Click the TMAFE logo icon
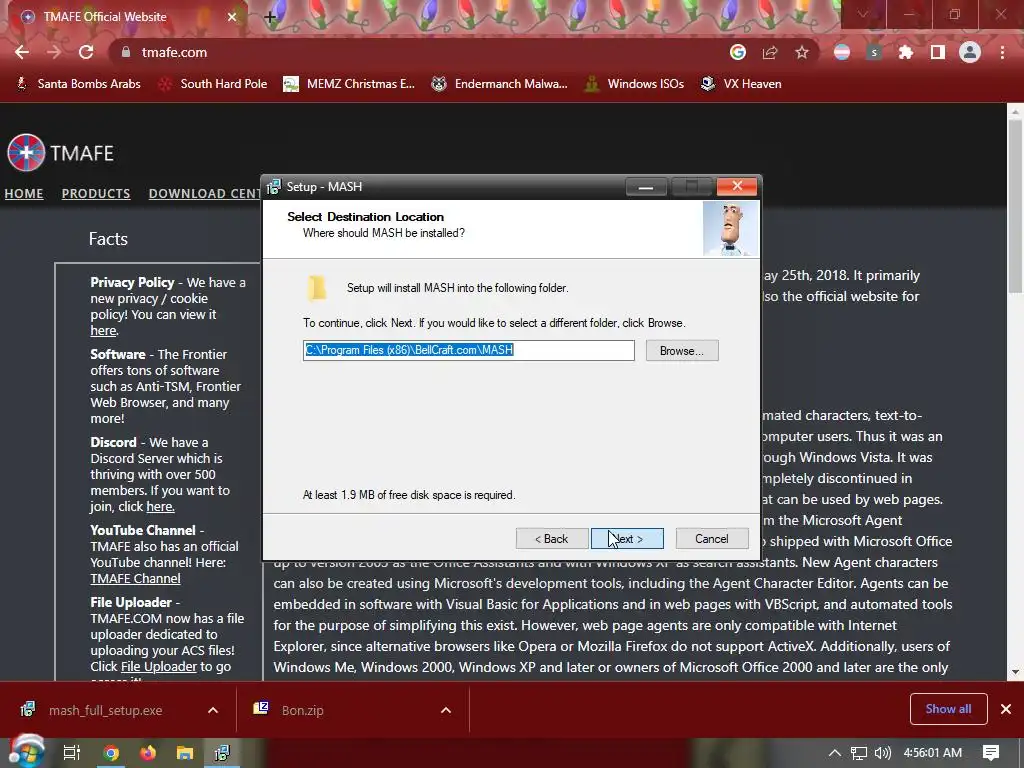Viewport: 1024px width, 768px height. click(26, 152)
